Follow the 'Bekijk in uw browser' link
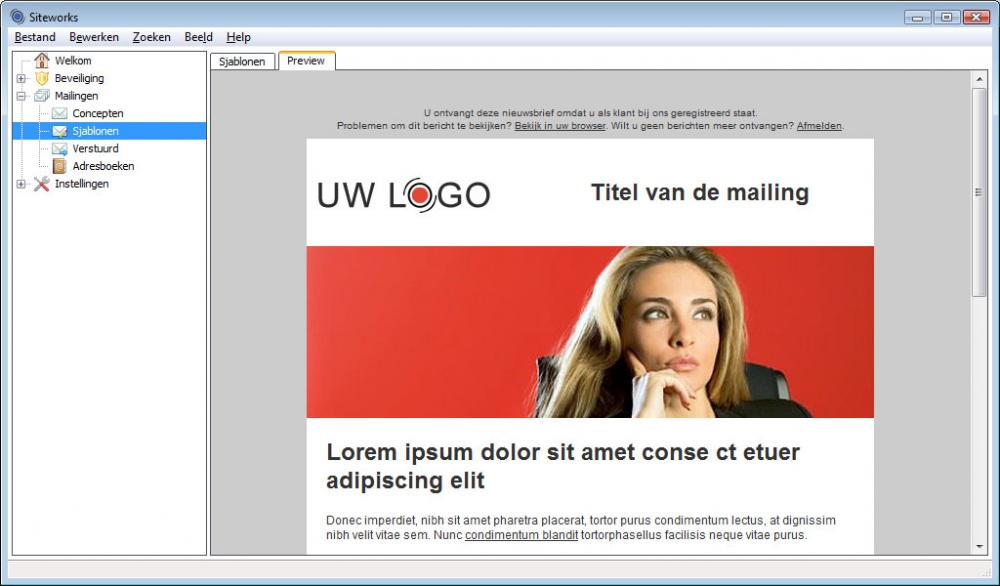The width and height of the screenshot is (1000, 586). coord(560,126)
